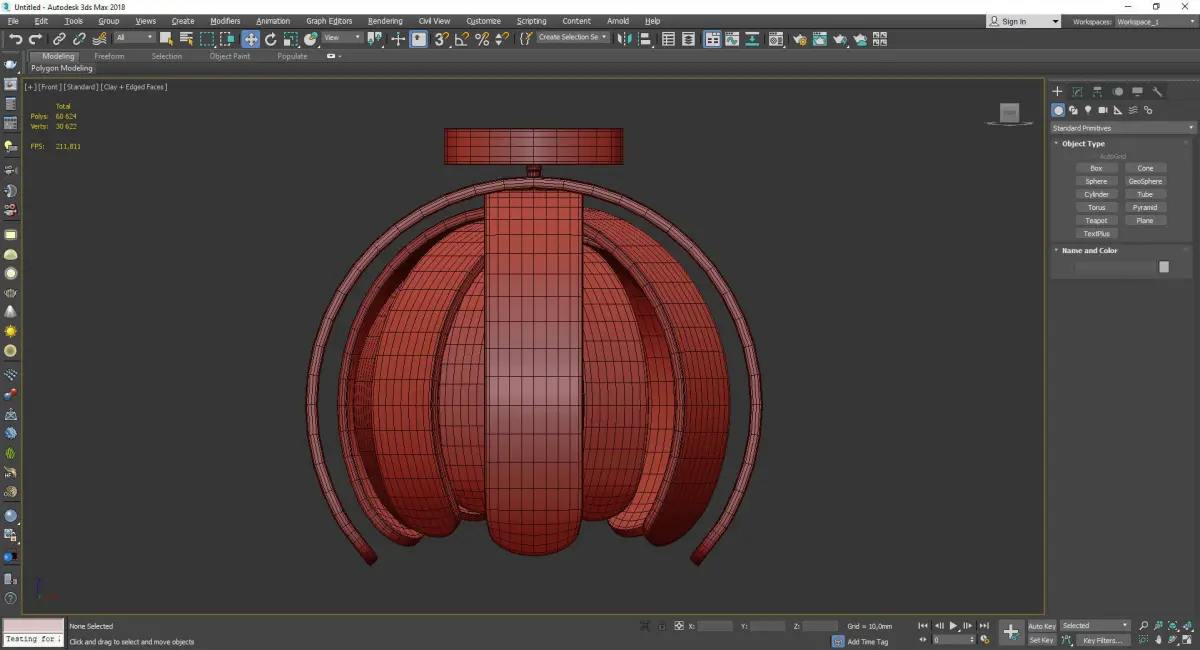The image size is (1200, 650).
Task: Open the Mirror tool
Action: tap(624, 39)
